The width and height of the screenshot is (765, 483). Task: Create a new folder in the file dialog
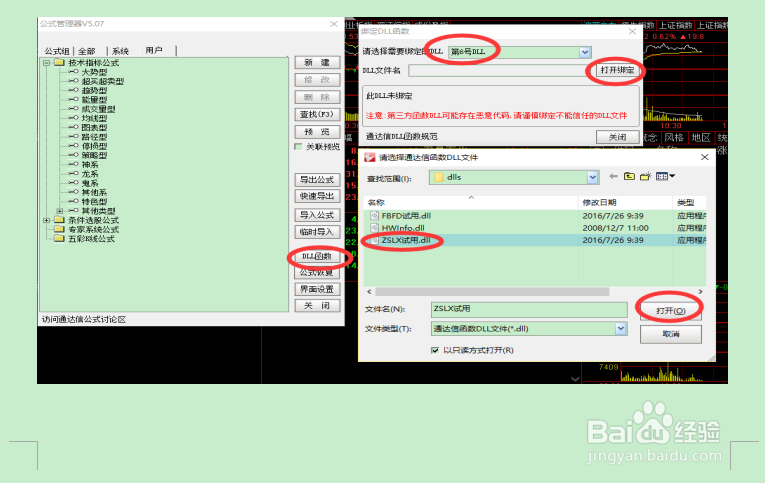tap(645, 177)
